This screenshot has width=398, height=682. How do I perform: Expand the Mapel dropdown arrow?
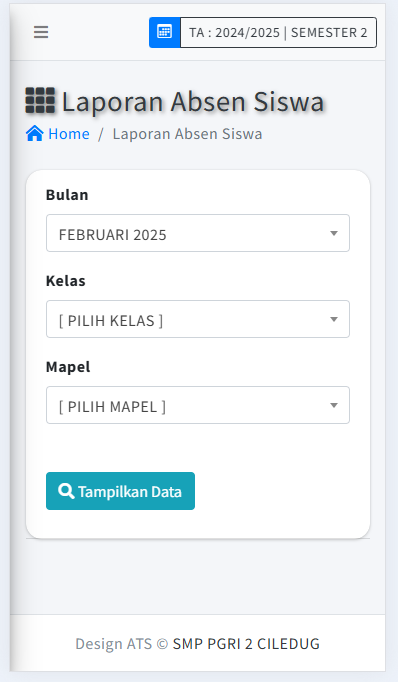(334, 405)
